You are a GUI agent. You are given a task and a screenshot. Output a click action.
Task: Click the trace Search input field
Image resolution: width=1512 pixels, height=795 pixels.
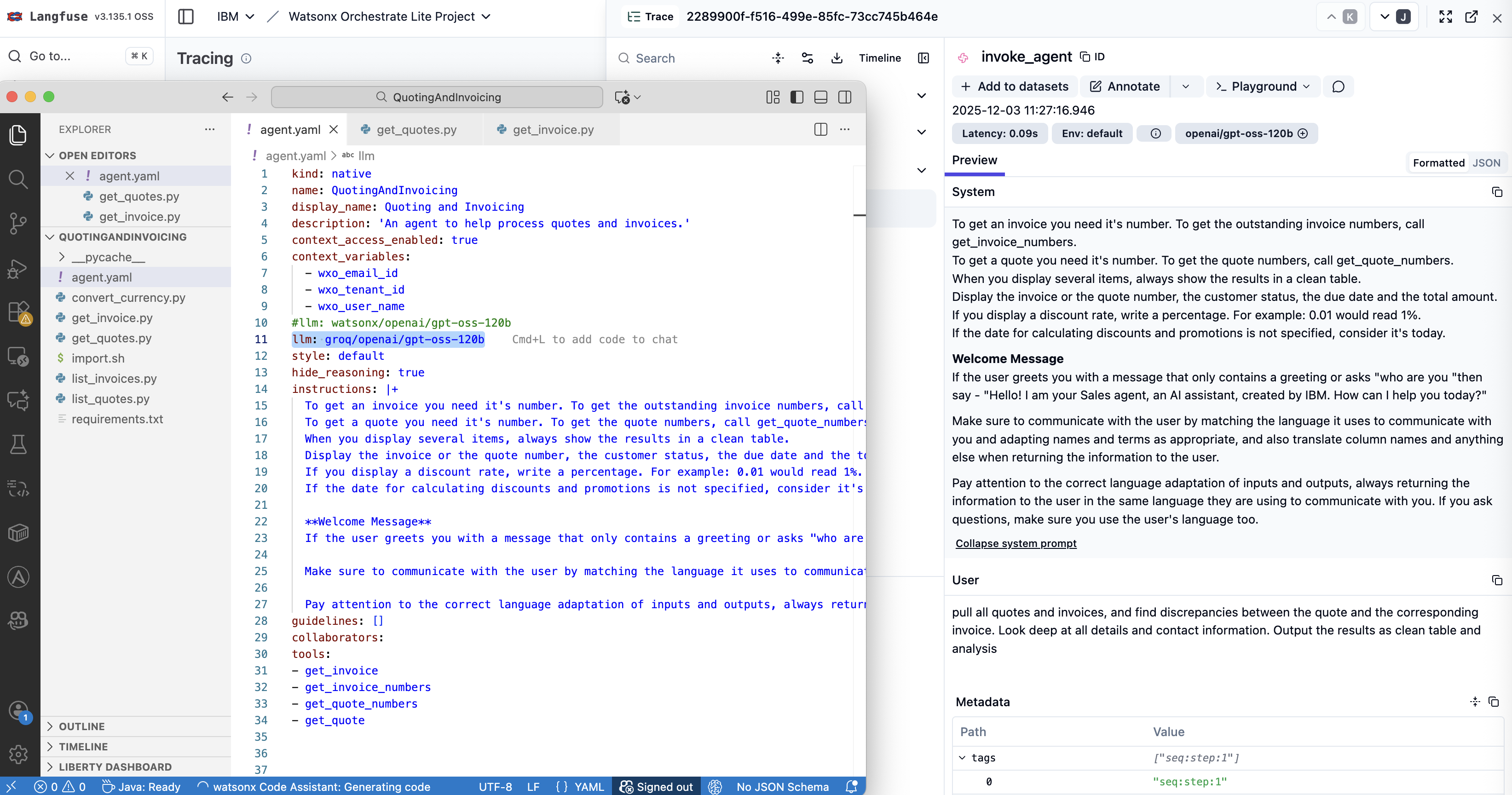click(x=693, y=58)
